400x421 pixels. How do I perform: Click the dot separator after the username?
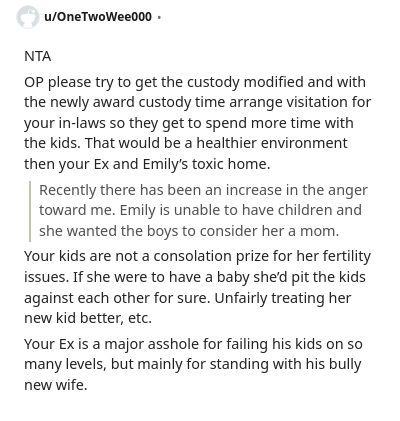pos(159,17)
